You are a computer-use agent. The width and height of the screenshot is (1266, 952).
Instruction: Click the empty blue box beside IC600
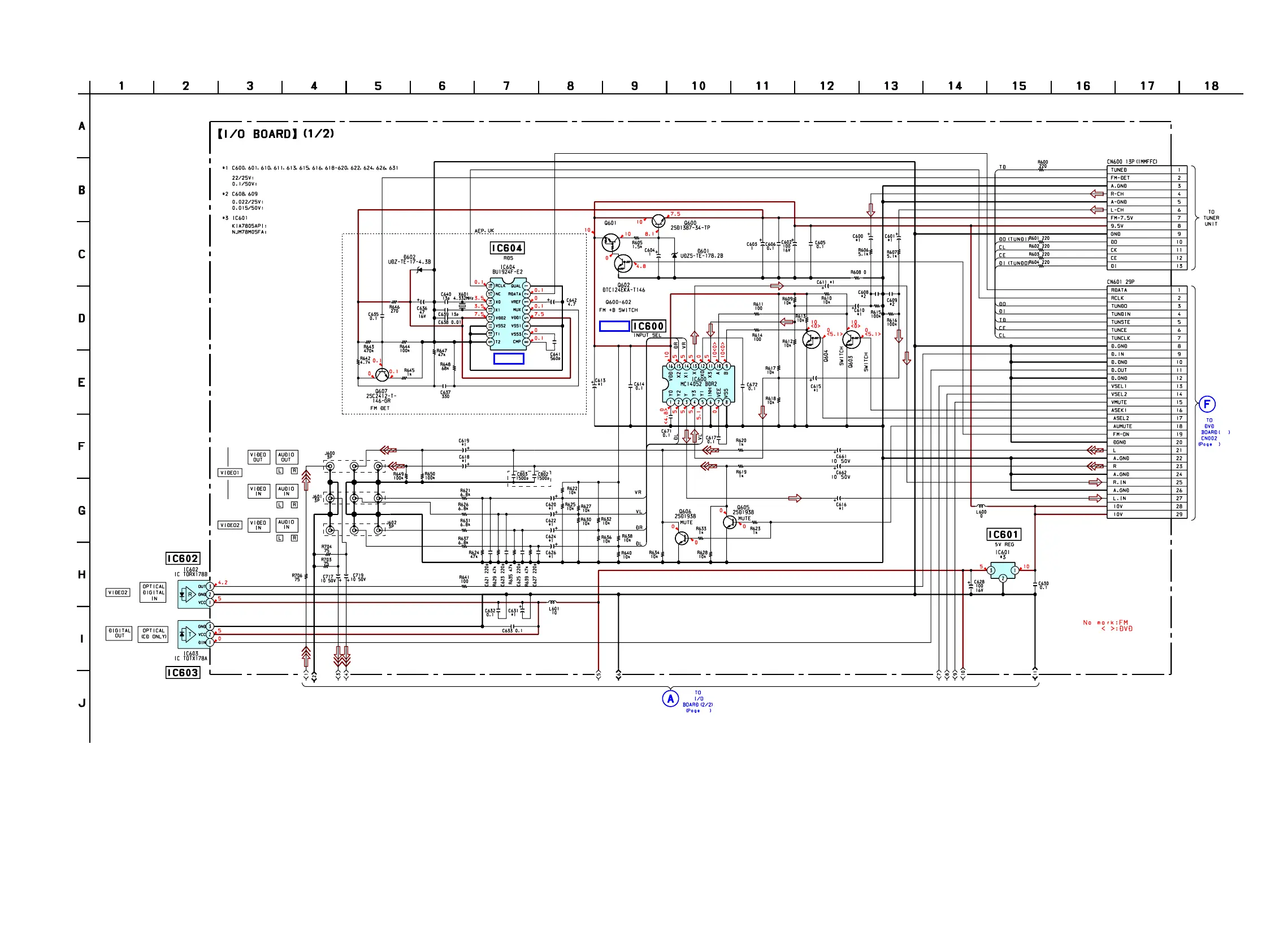(614, 326)
